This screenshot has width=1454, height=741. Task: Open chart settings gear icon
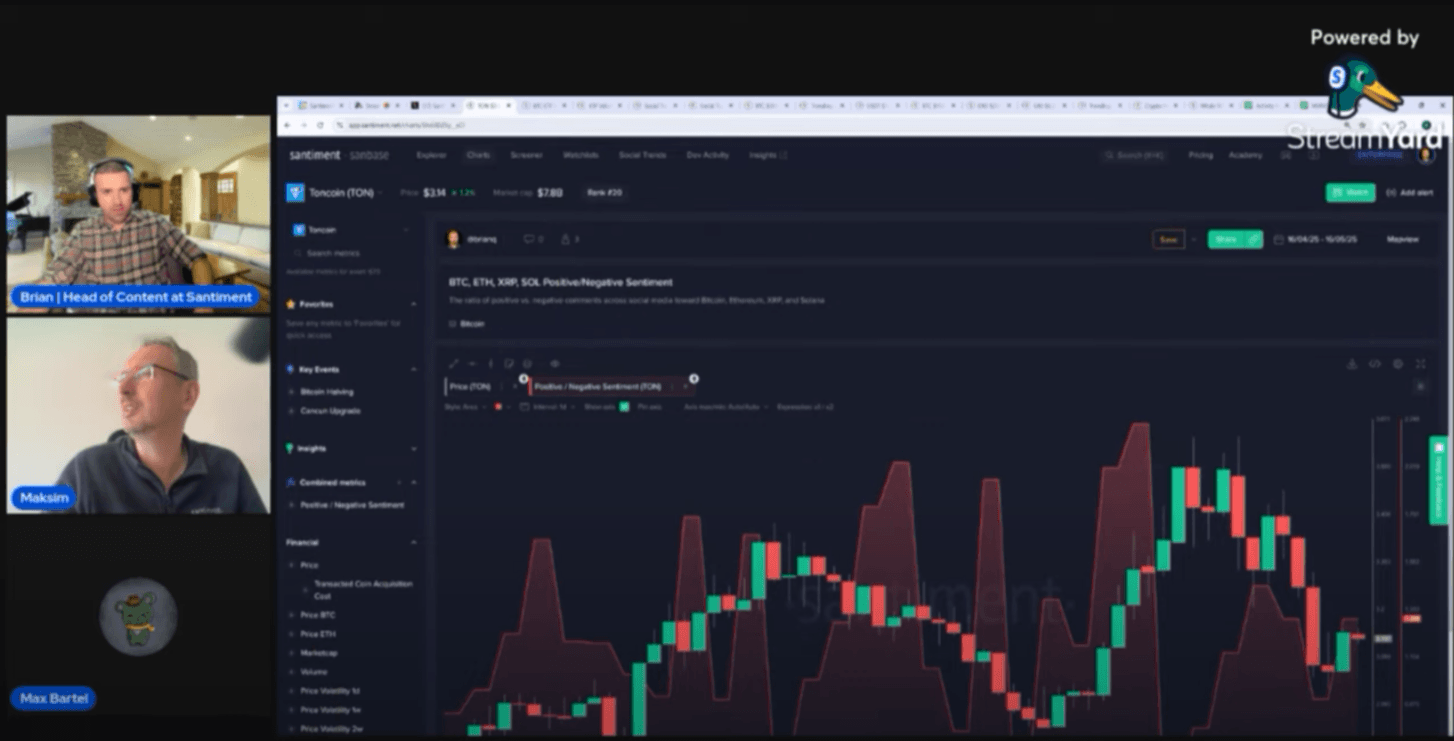(x=1398, y=364)
